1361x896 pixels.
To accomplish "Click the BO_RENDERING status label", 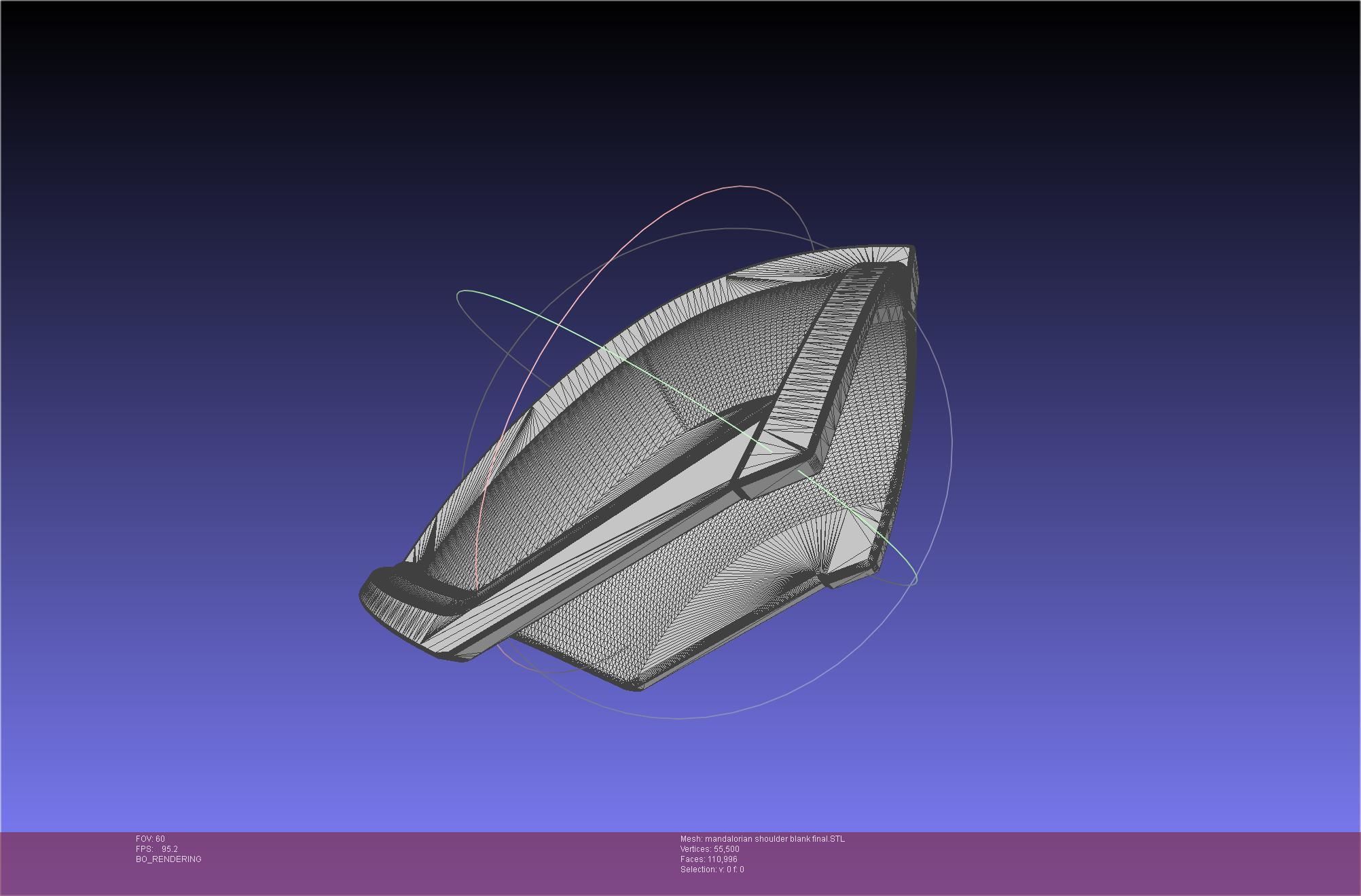I will pyautogui.click(x=168, y=859).
